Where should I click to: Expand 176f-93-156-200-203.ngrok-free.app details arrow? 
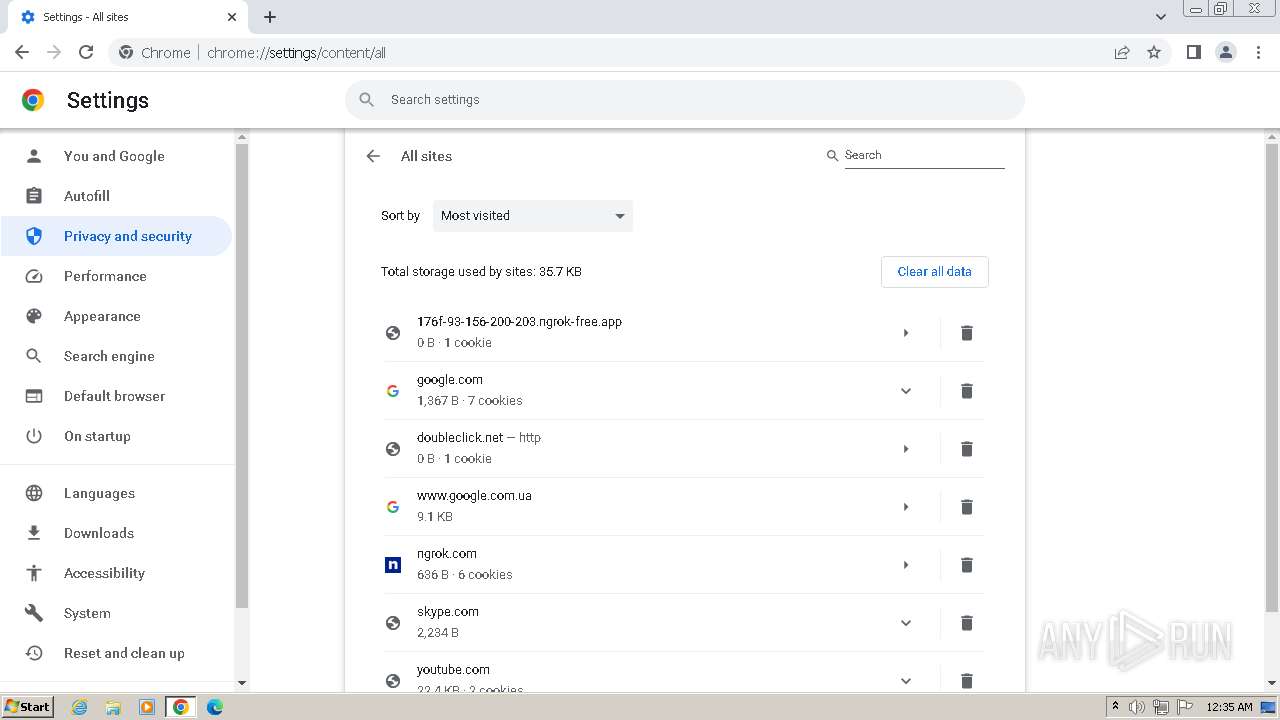(x=906, y=333)
